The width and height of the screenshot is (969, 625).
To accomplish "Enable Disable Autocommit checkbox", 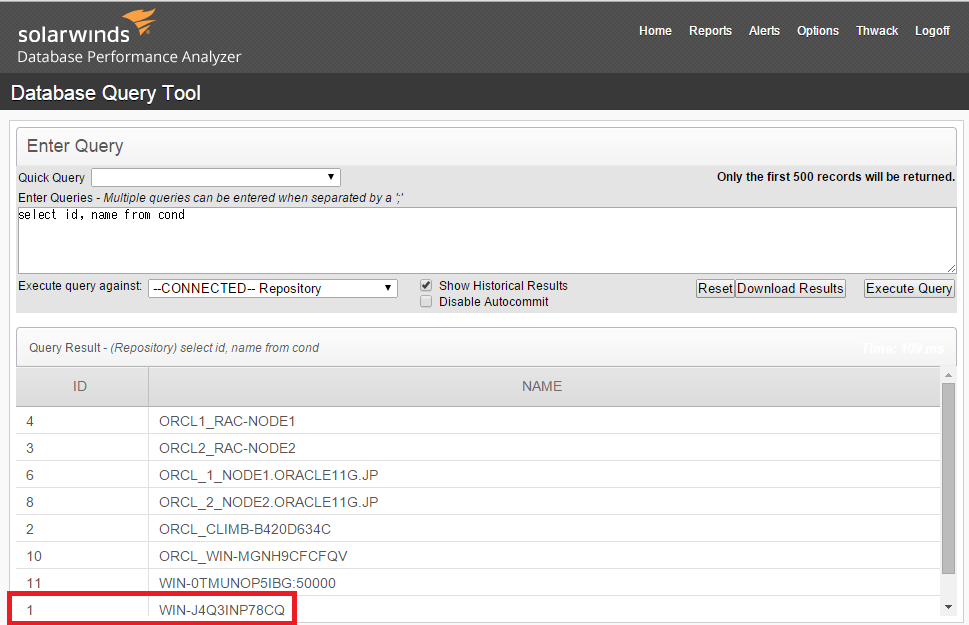I will point(426,302).
